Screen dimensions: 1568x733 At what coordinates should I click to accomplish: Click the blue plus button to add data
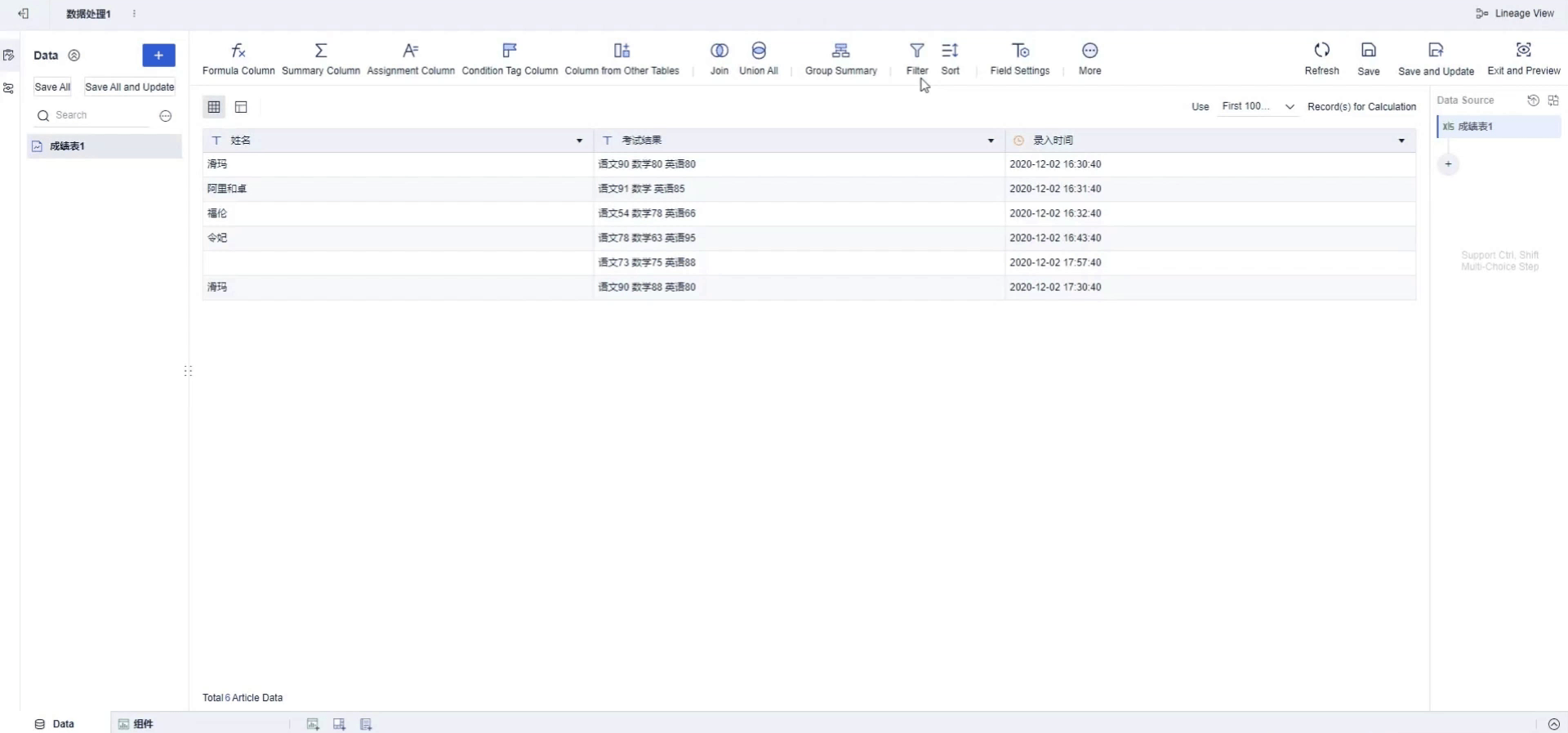point(158,55)
